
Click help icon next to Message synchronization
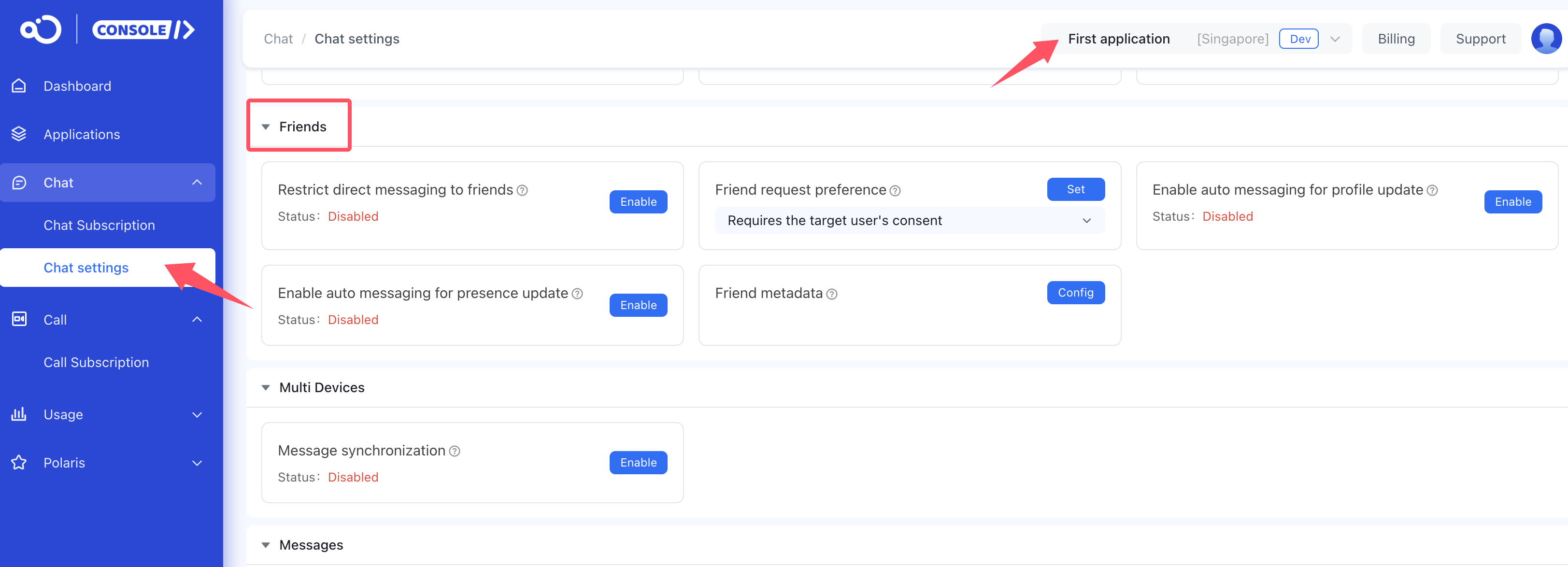455,452
